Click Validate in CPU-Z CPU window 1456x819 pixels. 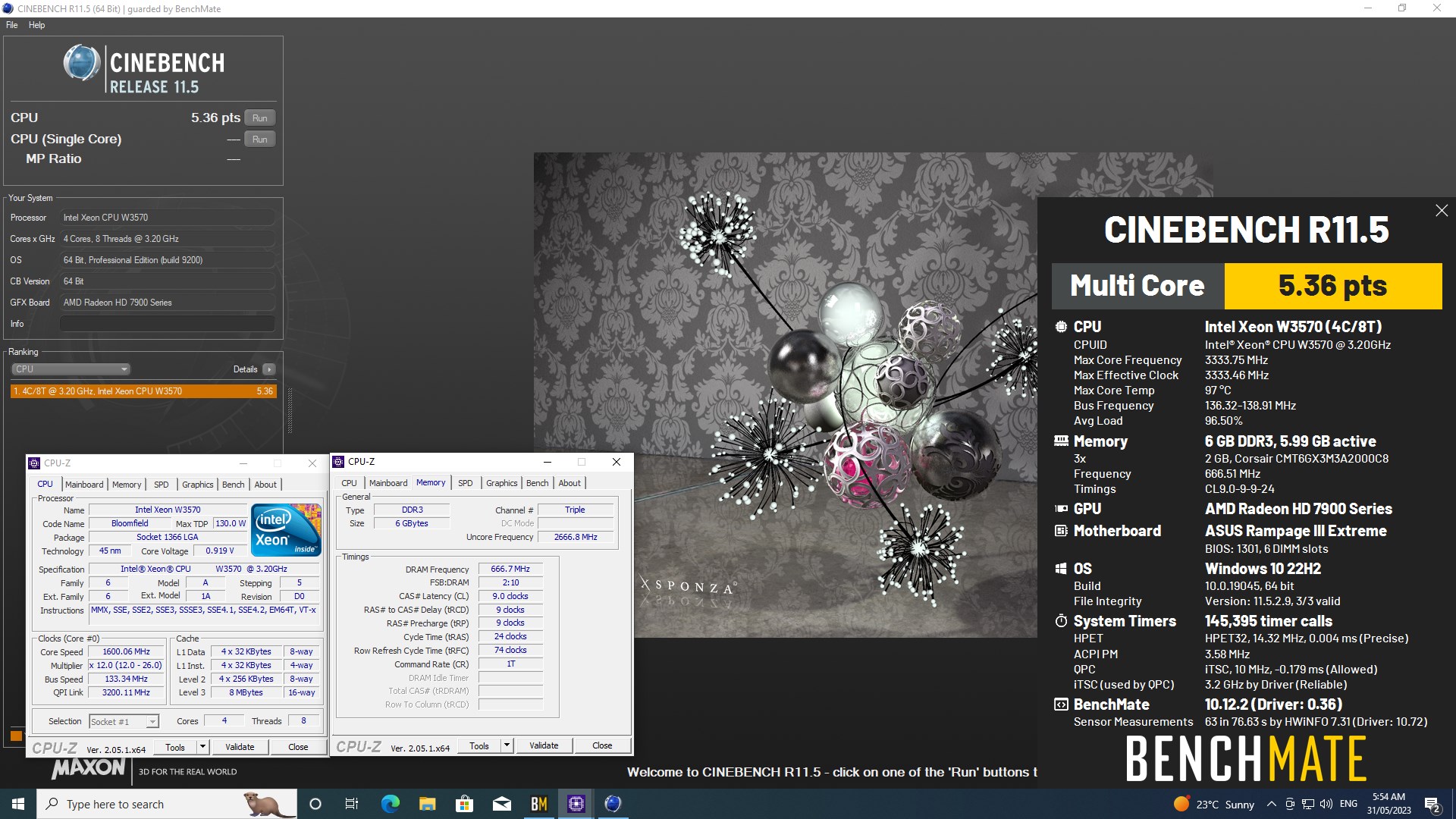click(x=240, y=747)
